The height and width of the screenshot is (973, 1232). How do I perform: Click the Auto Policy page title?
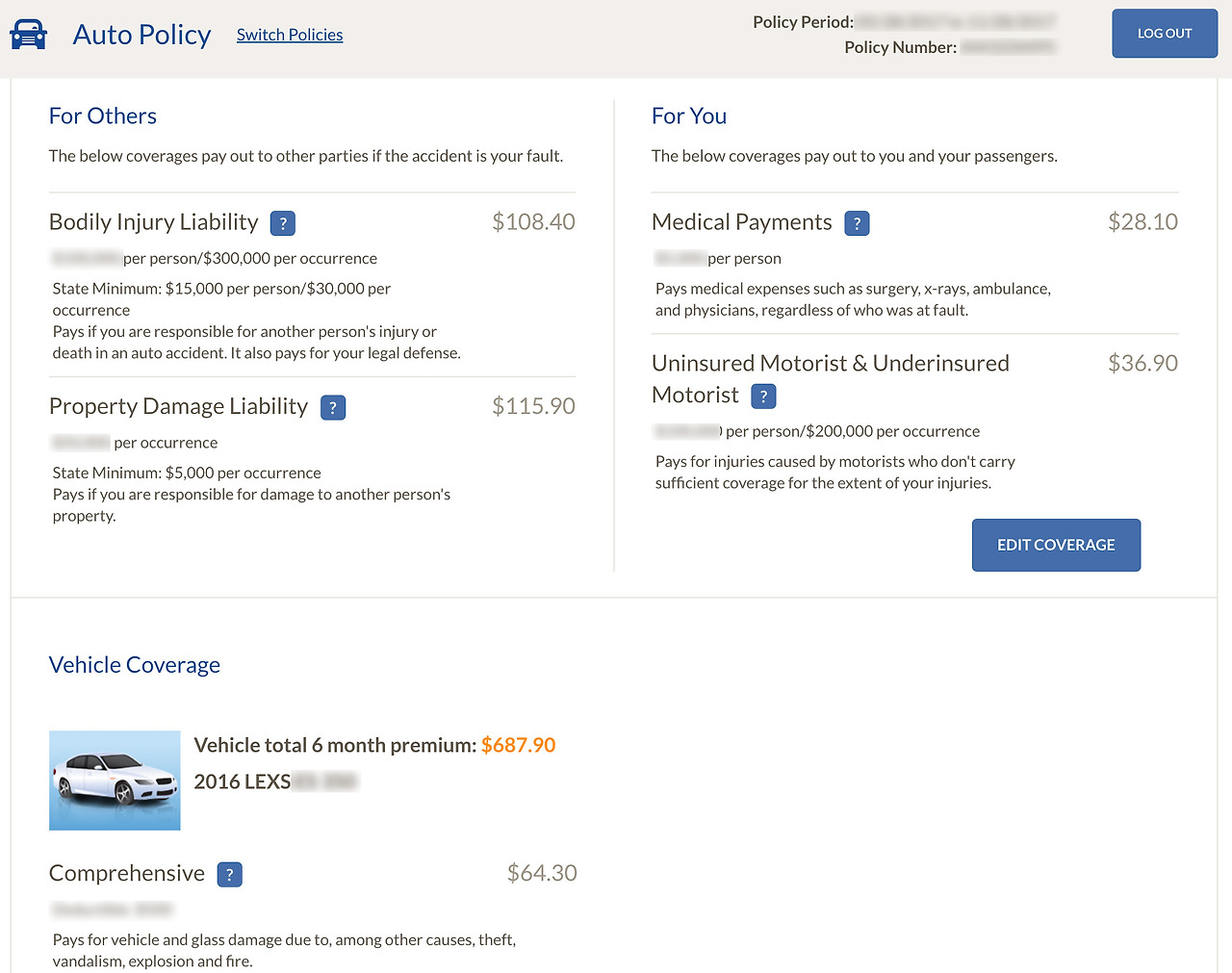(x=141, y=35)
